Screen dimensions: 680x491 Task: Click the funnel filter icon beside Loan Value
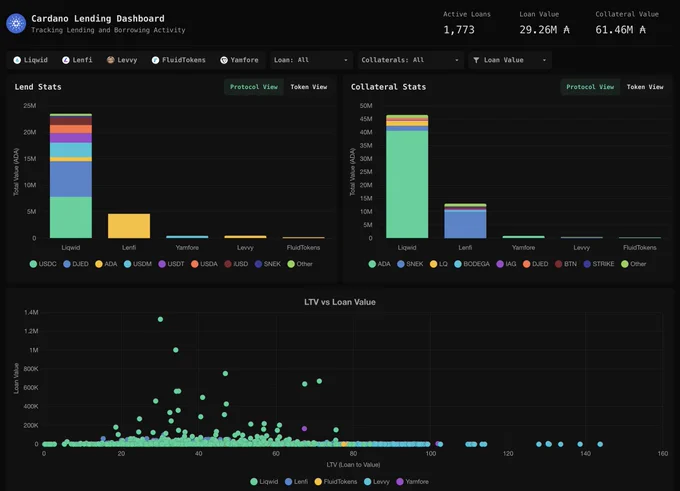[x=476, y=60]
